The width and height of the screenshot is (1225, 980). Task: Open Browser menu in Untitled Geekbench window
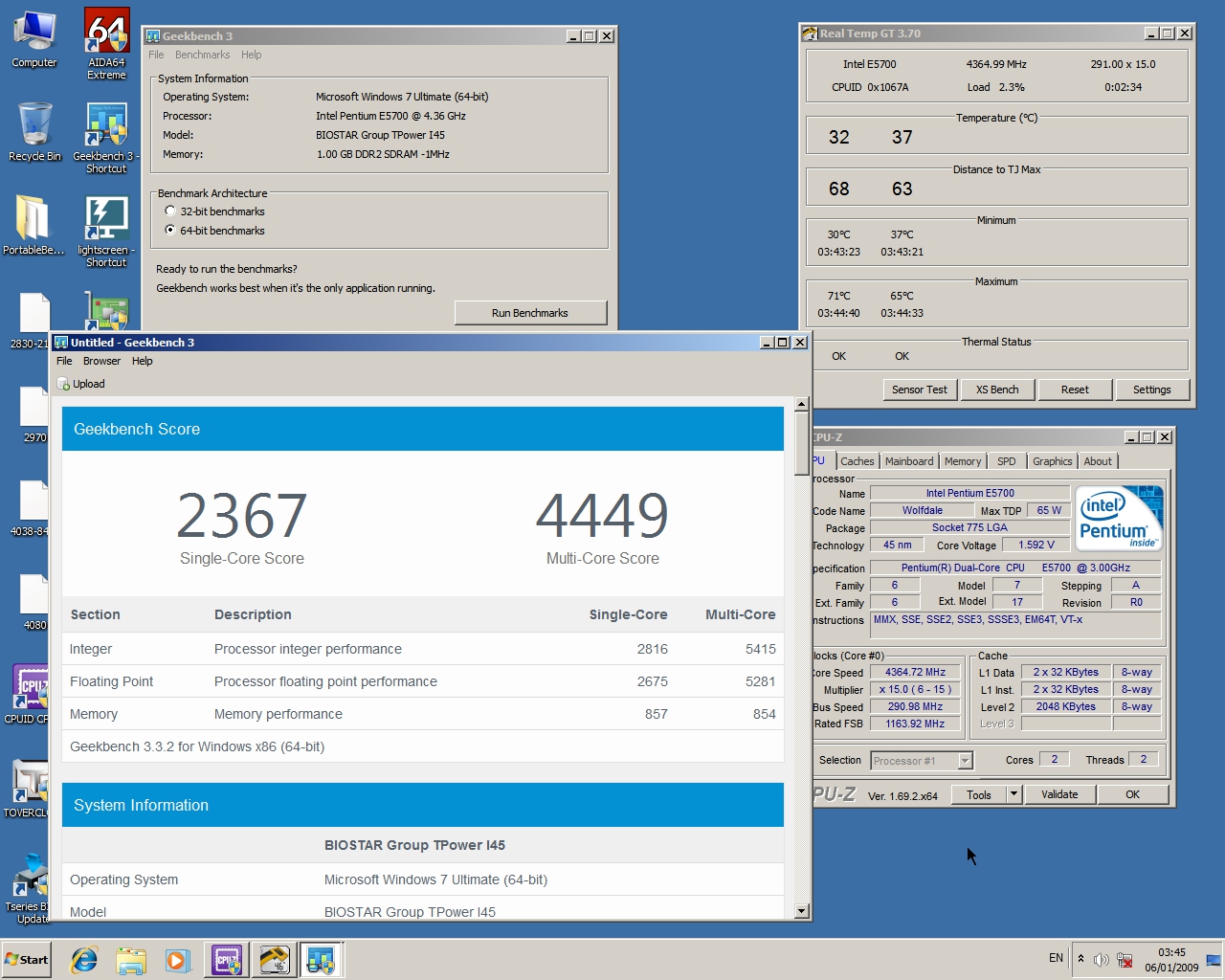(101, 361)
